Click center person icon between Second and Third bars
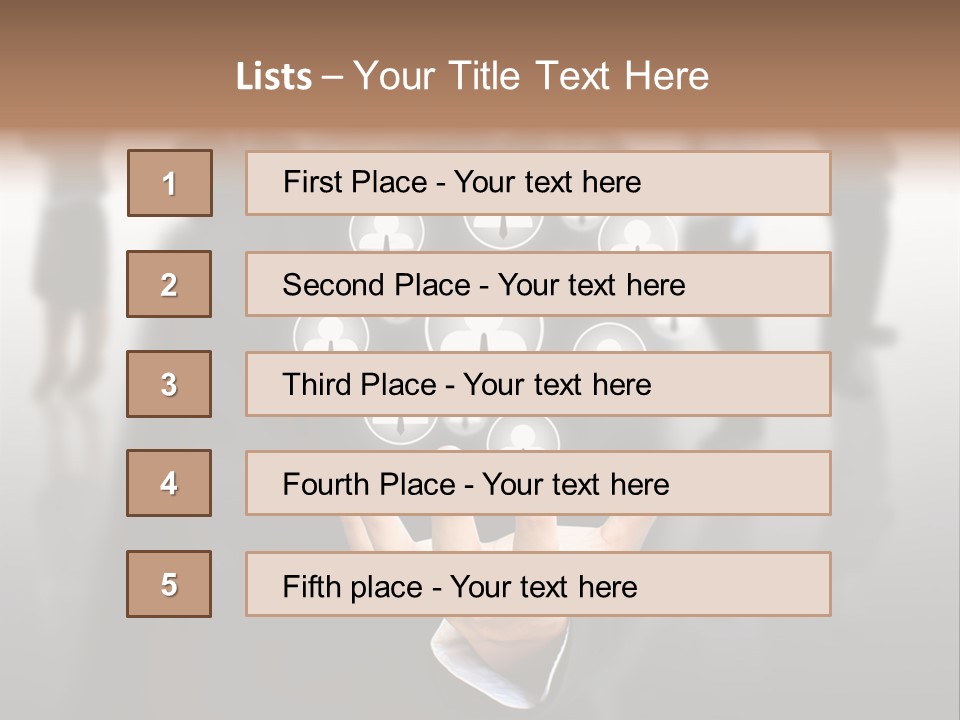960x720 pixels. click(x=484, y=334)
